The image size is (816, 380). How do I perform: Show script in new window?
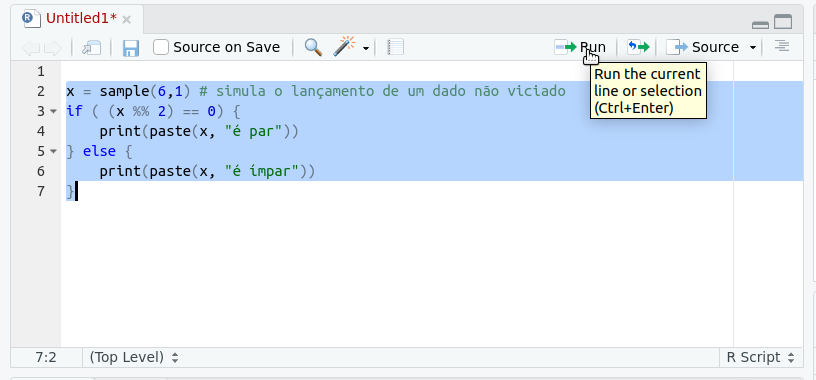click(92, 48)
